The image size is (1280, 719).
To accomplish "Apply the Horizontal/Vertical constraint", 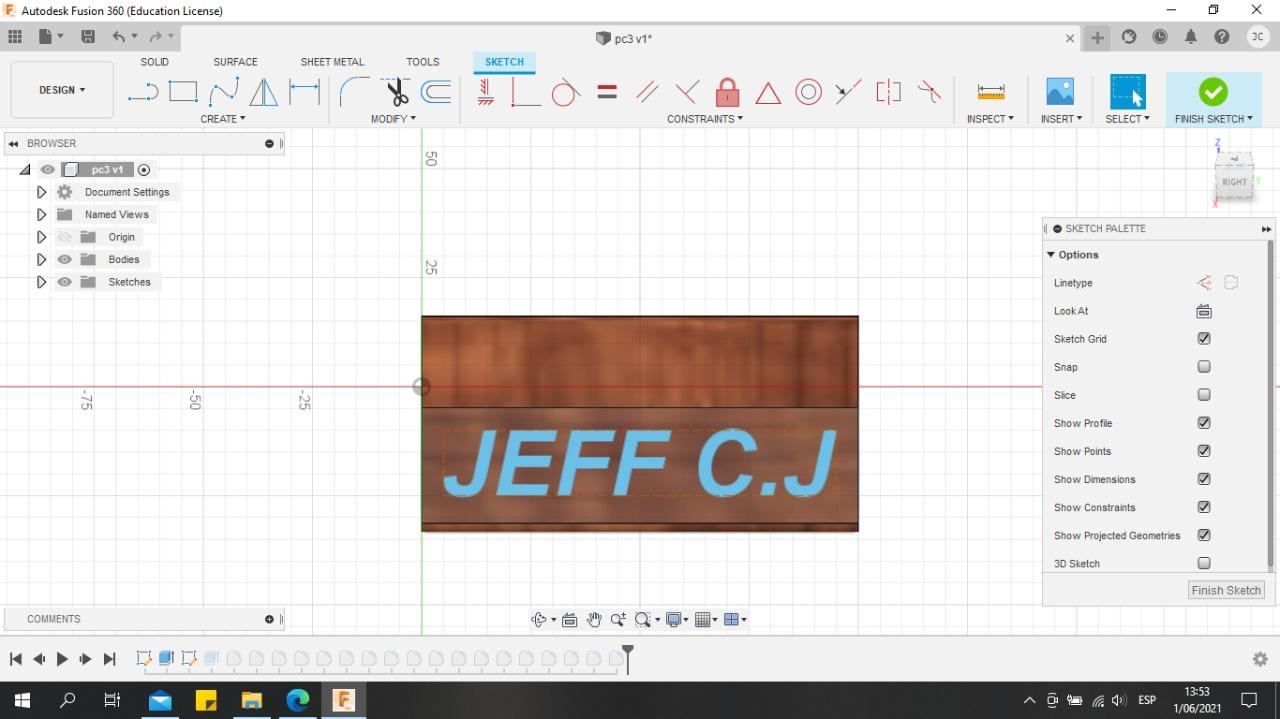I will click(486, 92).
